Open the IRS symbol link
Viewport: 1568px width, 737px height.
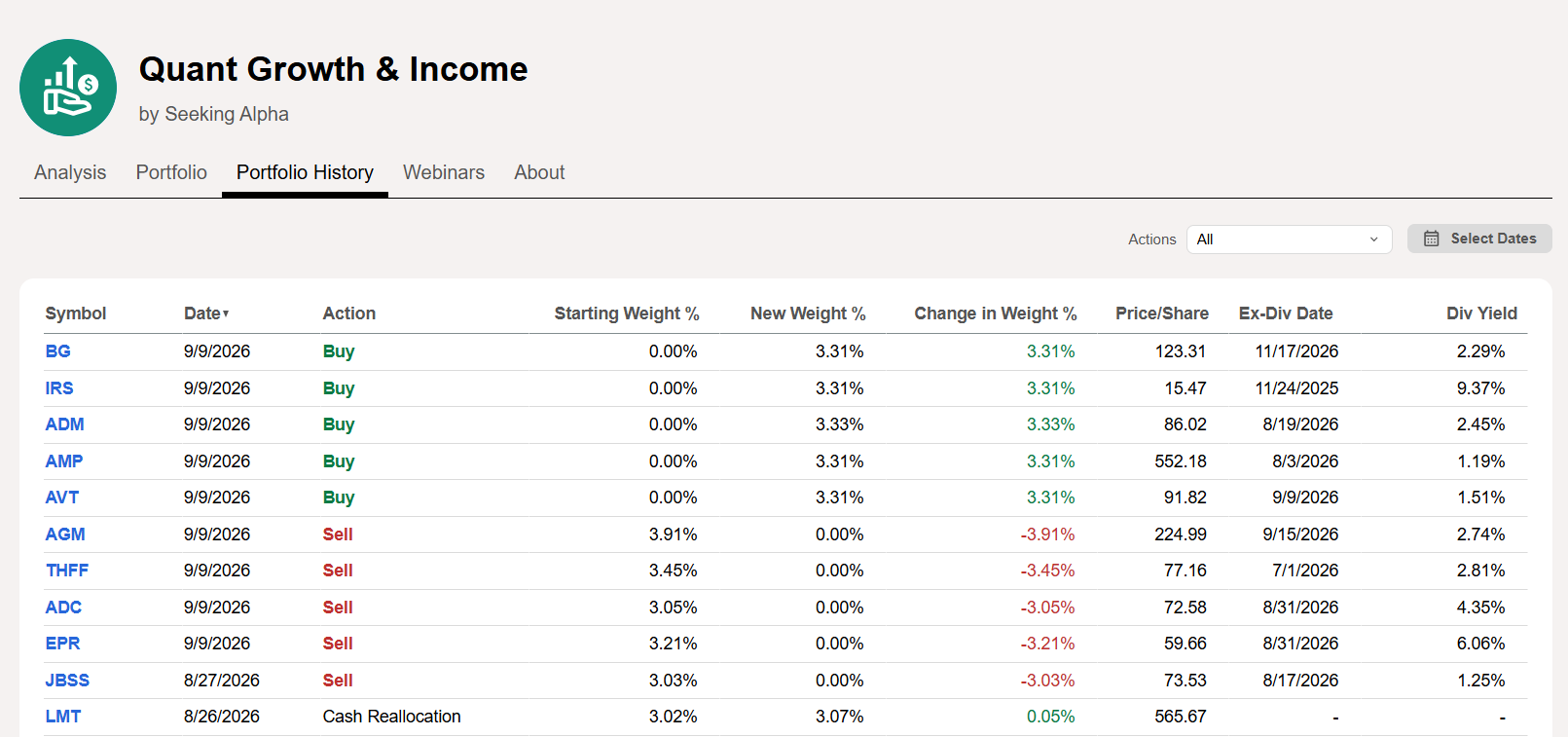[59, 388]
